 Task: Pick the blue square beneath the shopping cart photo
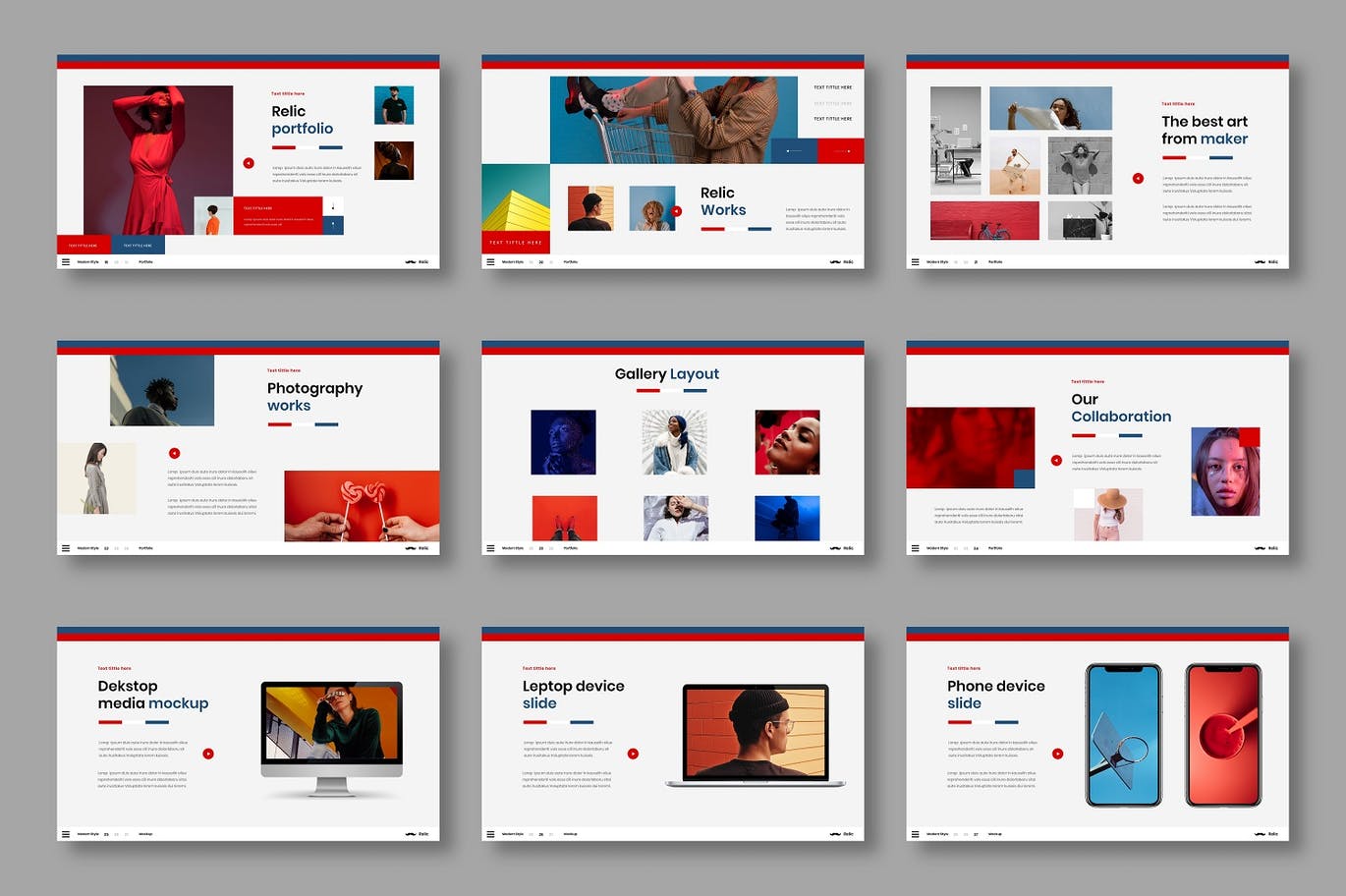coord(794,150)
